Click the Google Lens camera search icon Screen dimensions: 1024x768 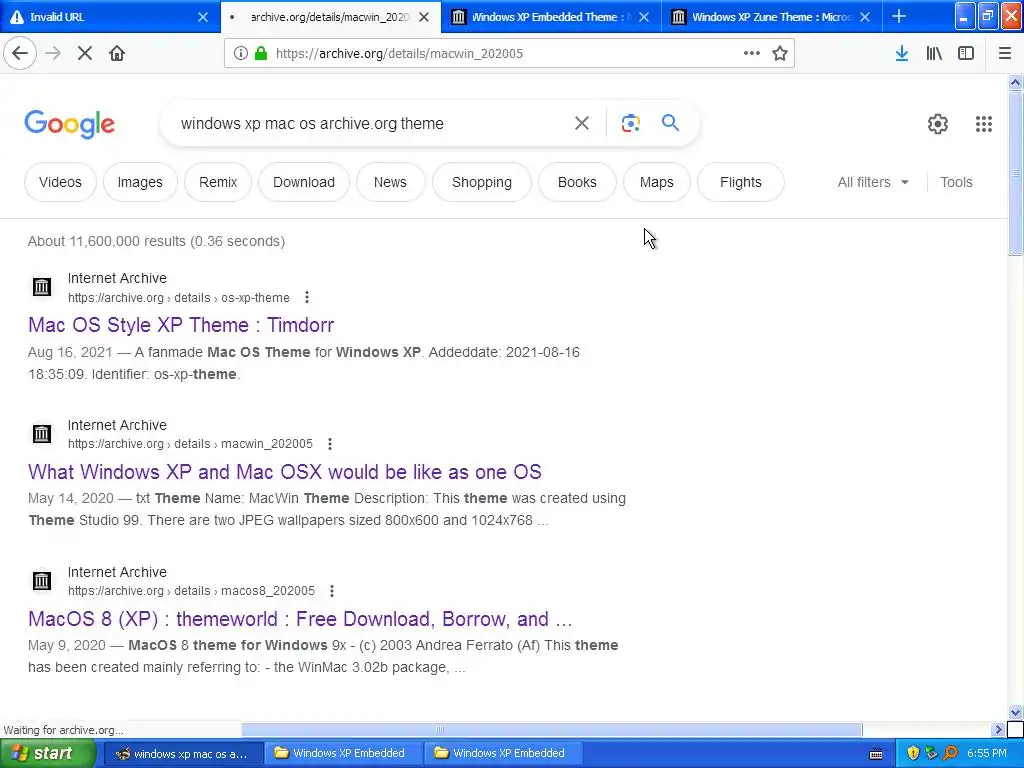tap(630, 123)
